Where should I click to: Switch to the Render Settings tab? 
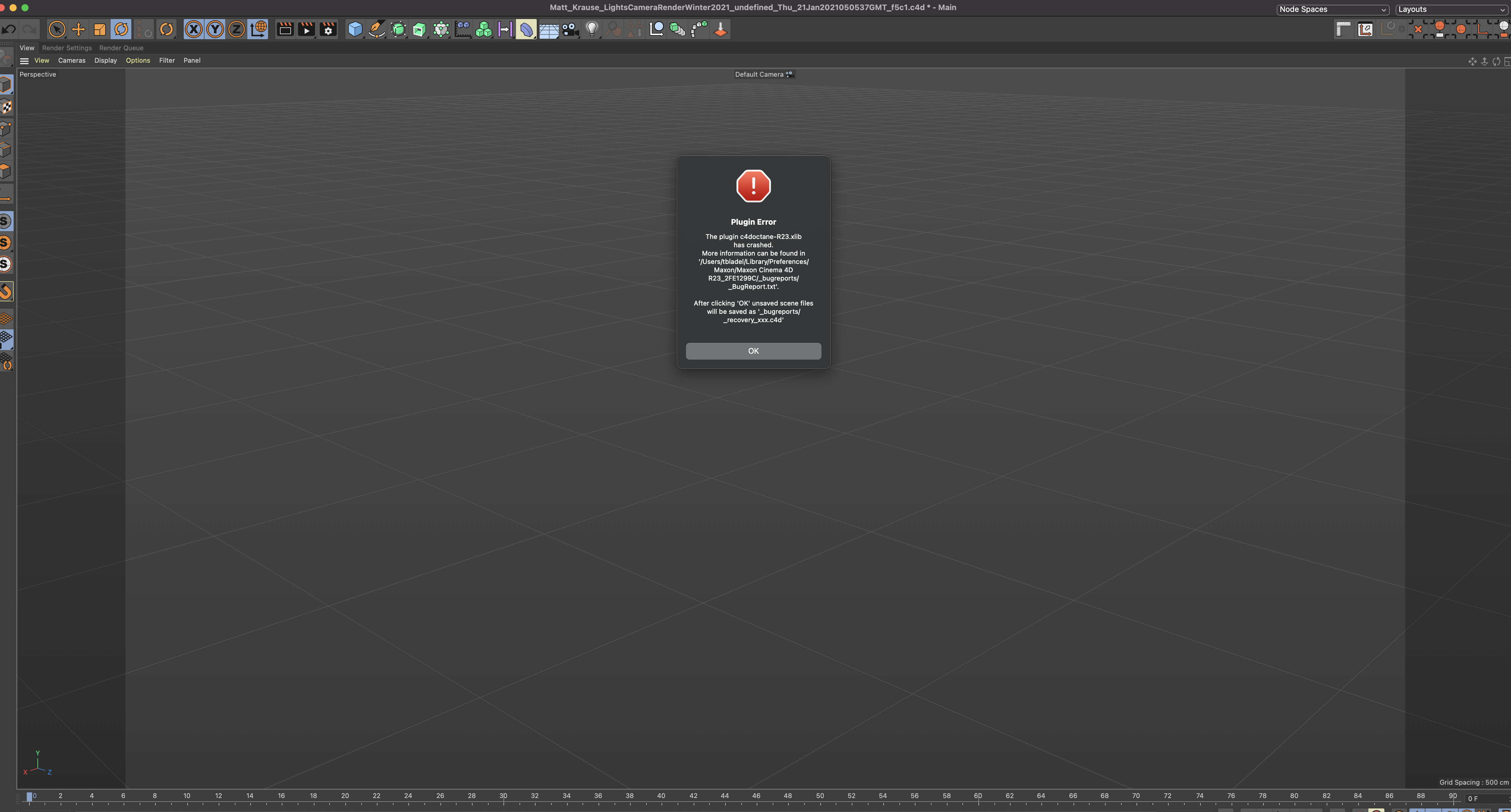pos(67,48)
